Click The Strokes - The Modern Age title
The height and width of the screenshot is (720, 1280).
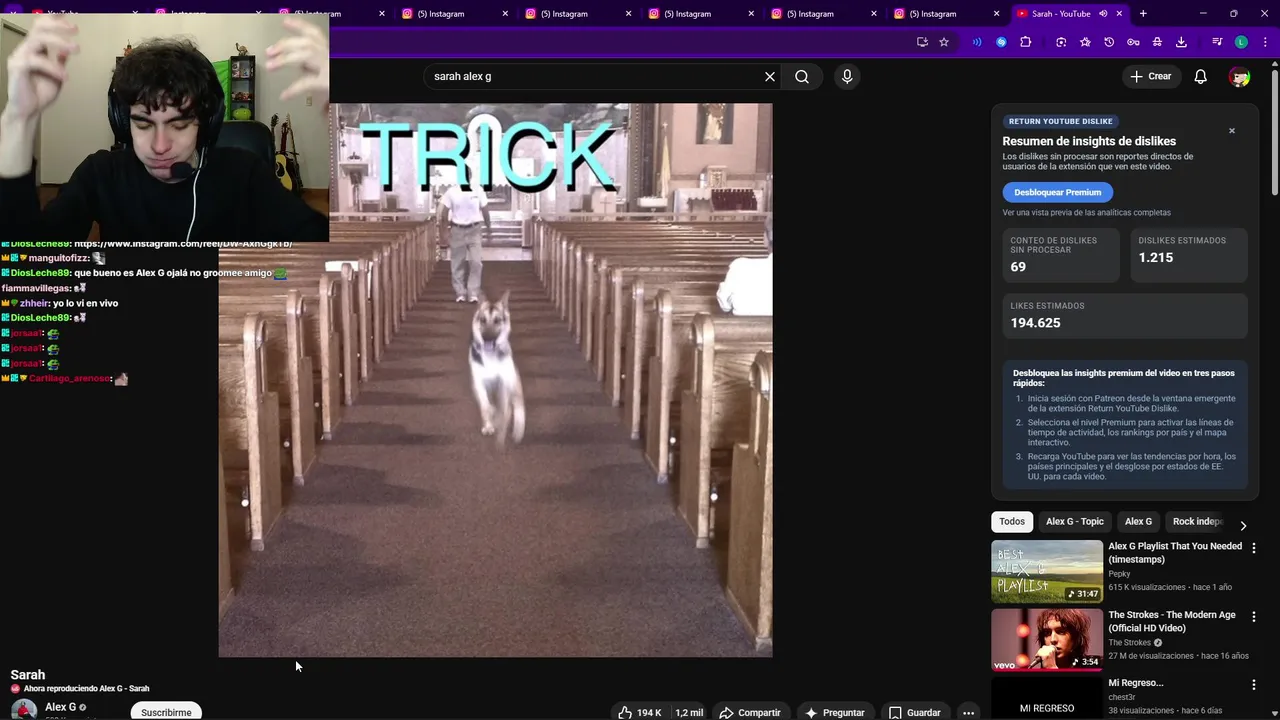click(1171, 621)
